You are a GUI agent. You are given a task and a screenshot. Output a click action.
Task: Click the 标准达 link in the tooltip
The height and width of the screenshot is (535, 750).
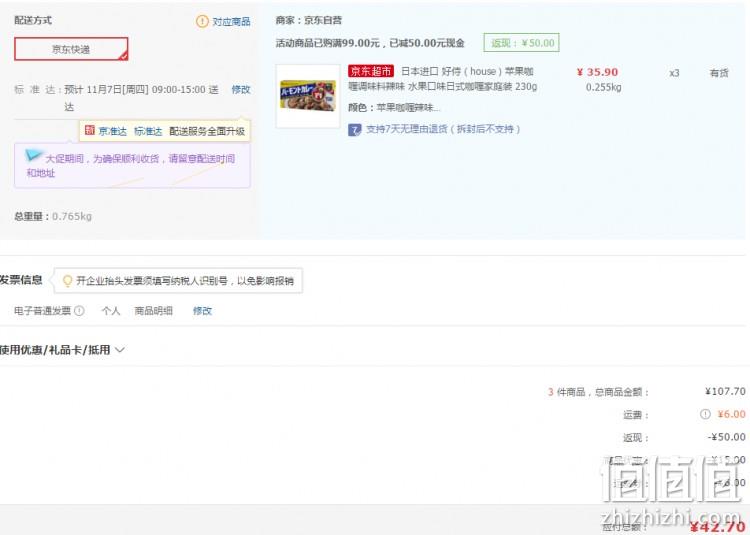click(148, 131)
